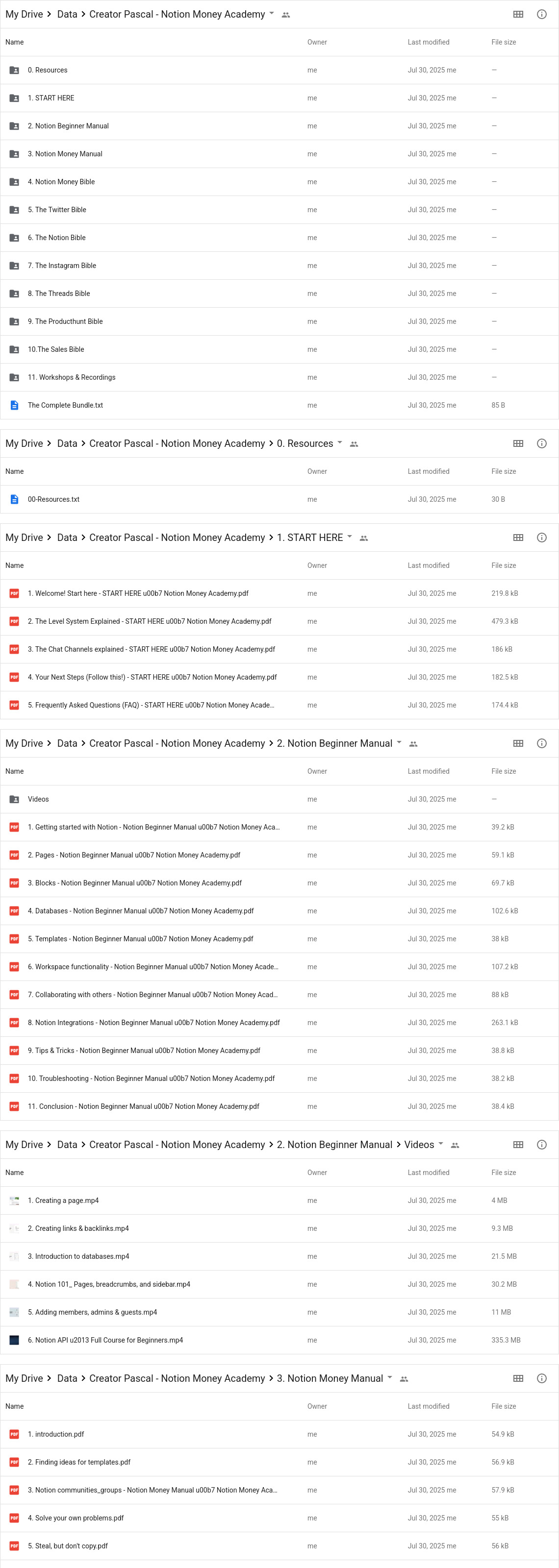The height and width of the screenshot is (1568, 559).
Task: Click Data breadcrumb in the topmost header
Action: [x=67, y=15]
